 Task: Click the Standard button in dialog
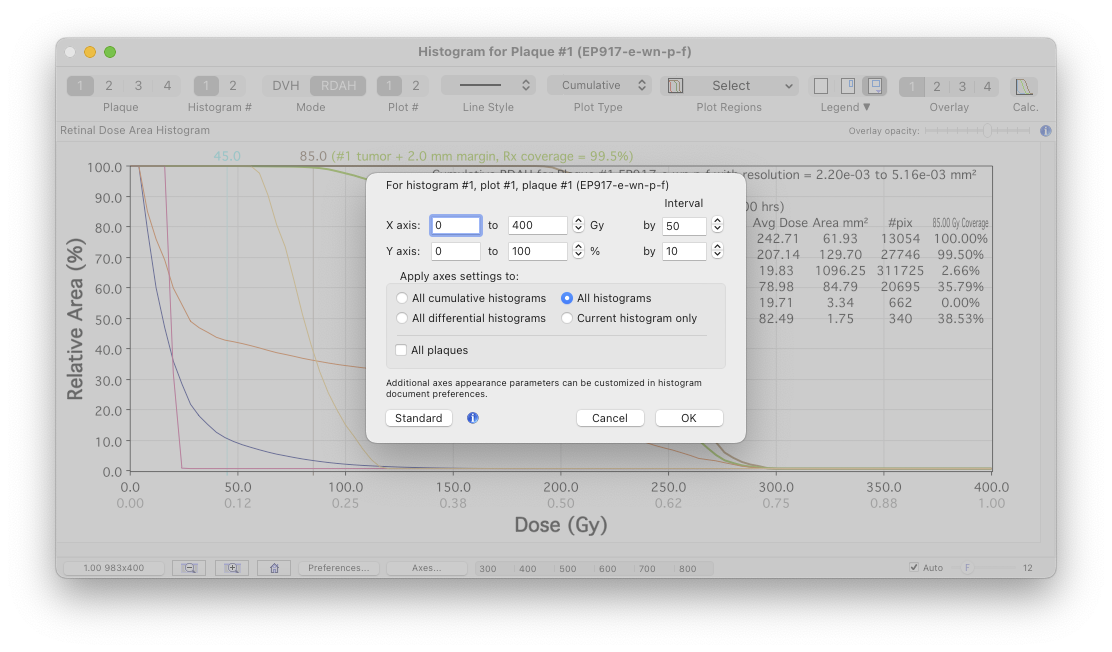(418, 418)
